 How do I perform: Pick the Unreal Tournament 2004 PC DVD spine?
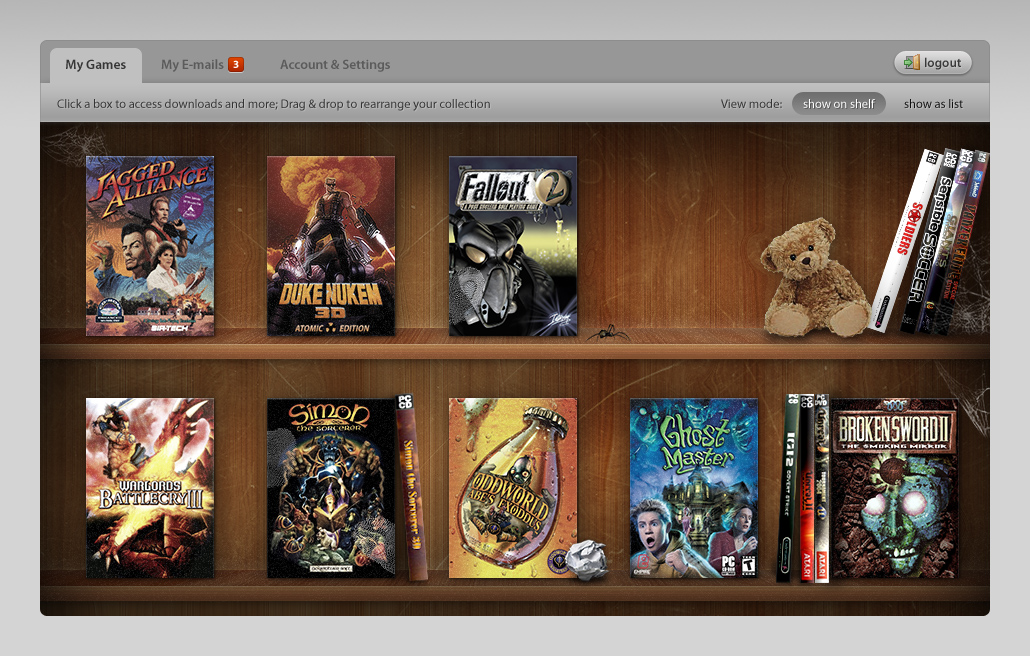point(822,488)
